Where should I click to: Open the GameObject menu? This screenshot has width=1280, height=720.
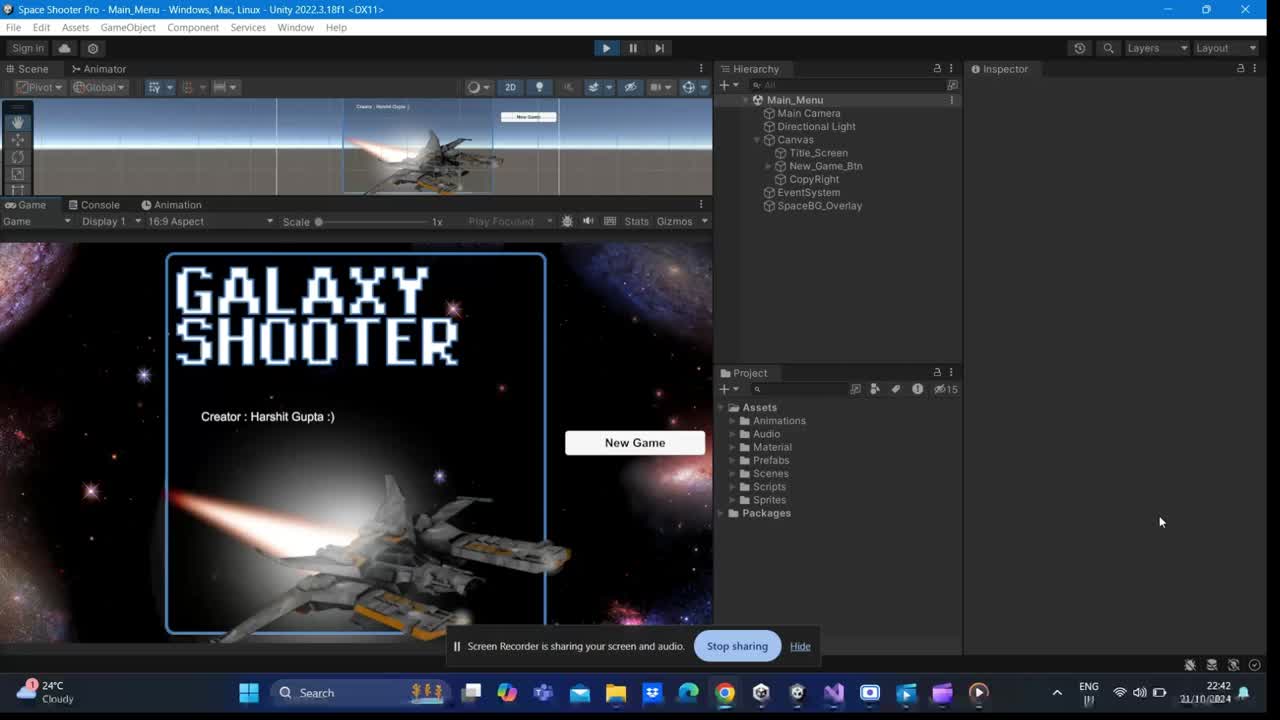(128, 27)
